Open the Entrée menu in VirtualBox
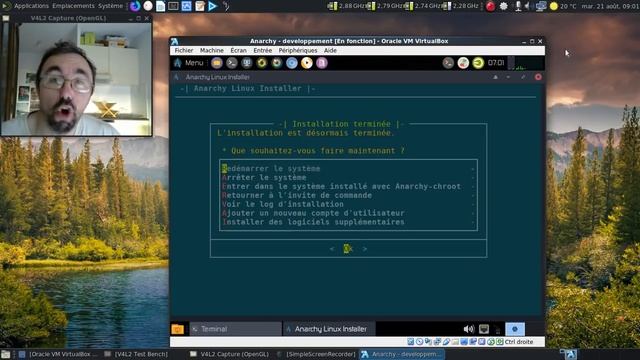The height and width of the screenshot is (360, 640). [x=262, y=51]
